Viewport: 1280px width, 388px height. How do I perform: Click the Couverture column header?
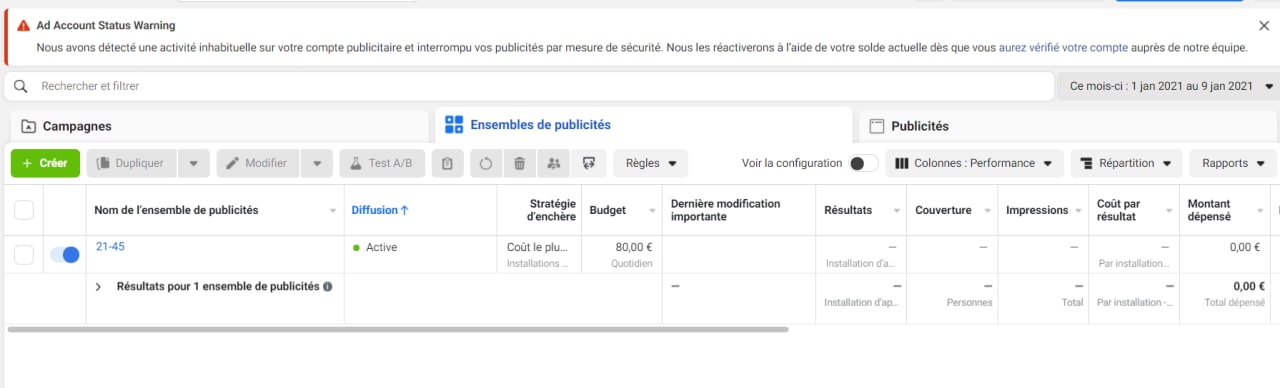951,210
